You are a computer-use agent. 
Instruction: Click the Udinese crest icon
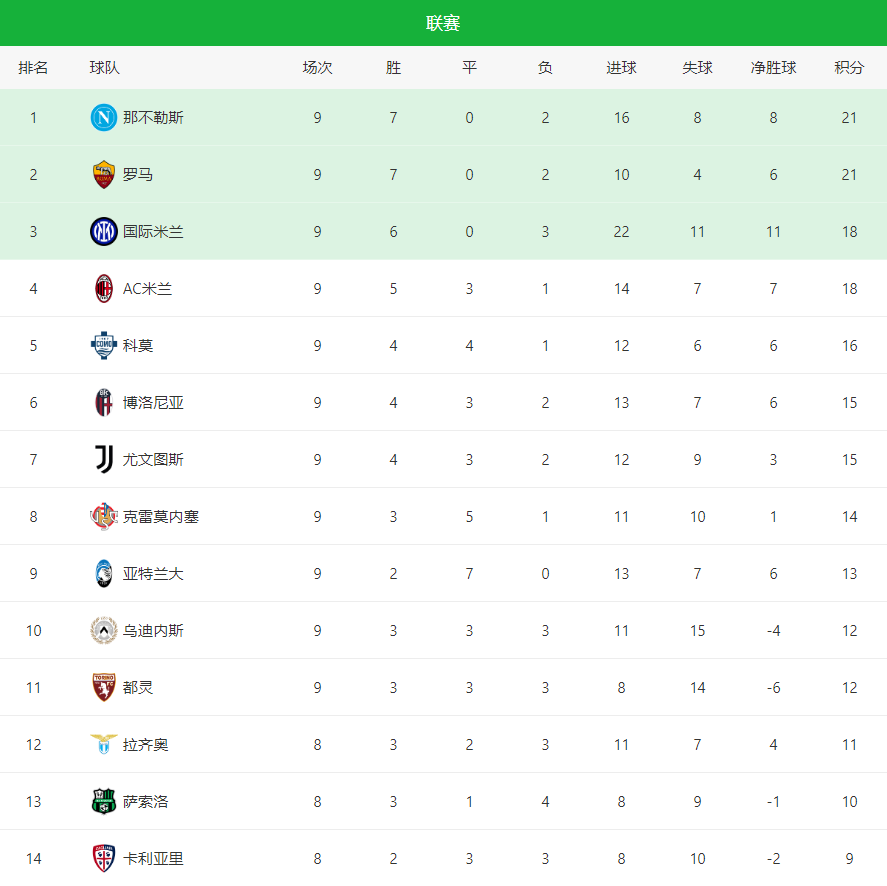(104, 631)
